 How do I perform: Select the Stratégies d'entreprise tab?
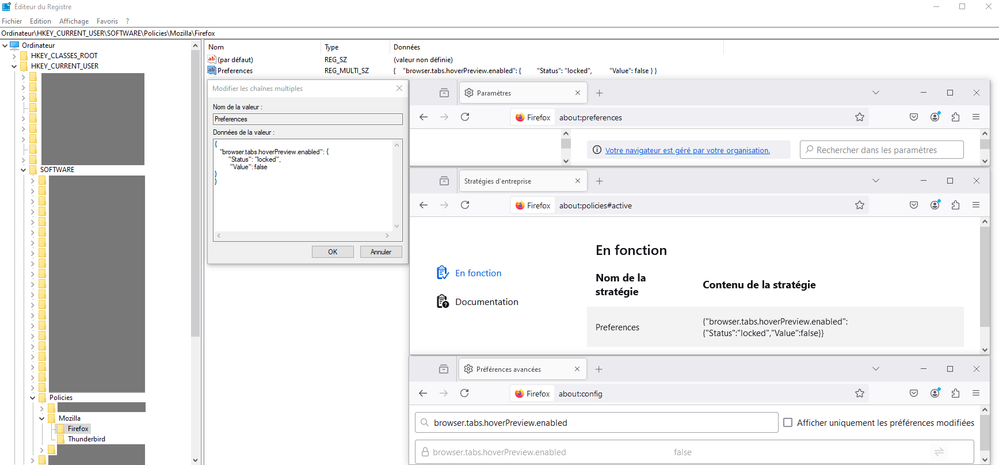click(522, 181)
